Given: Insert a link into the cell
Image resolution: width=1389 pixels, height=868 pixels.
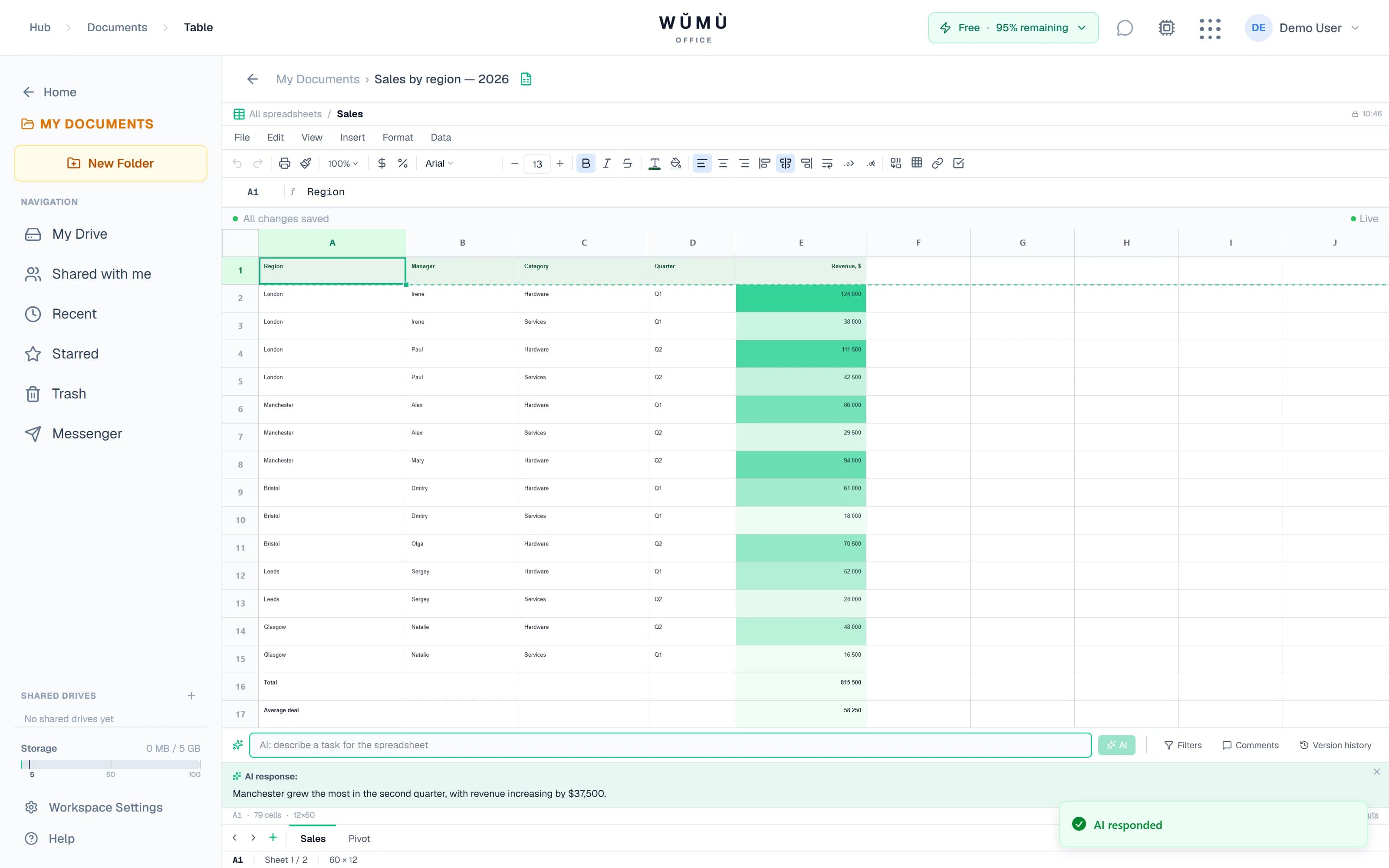Looking at the screenshot, I should click(x=937, y=164).
